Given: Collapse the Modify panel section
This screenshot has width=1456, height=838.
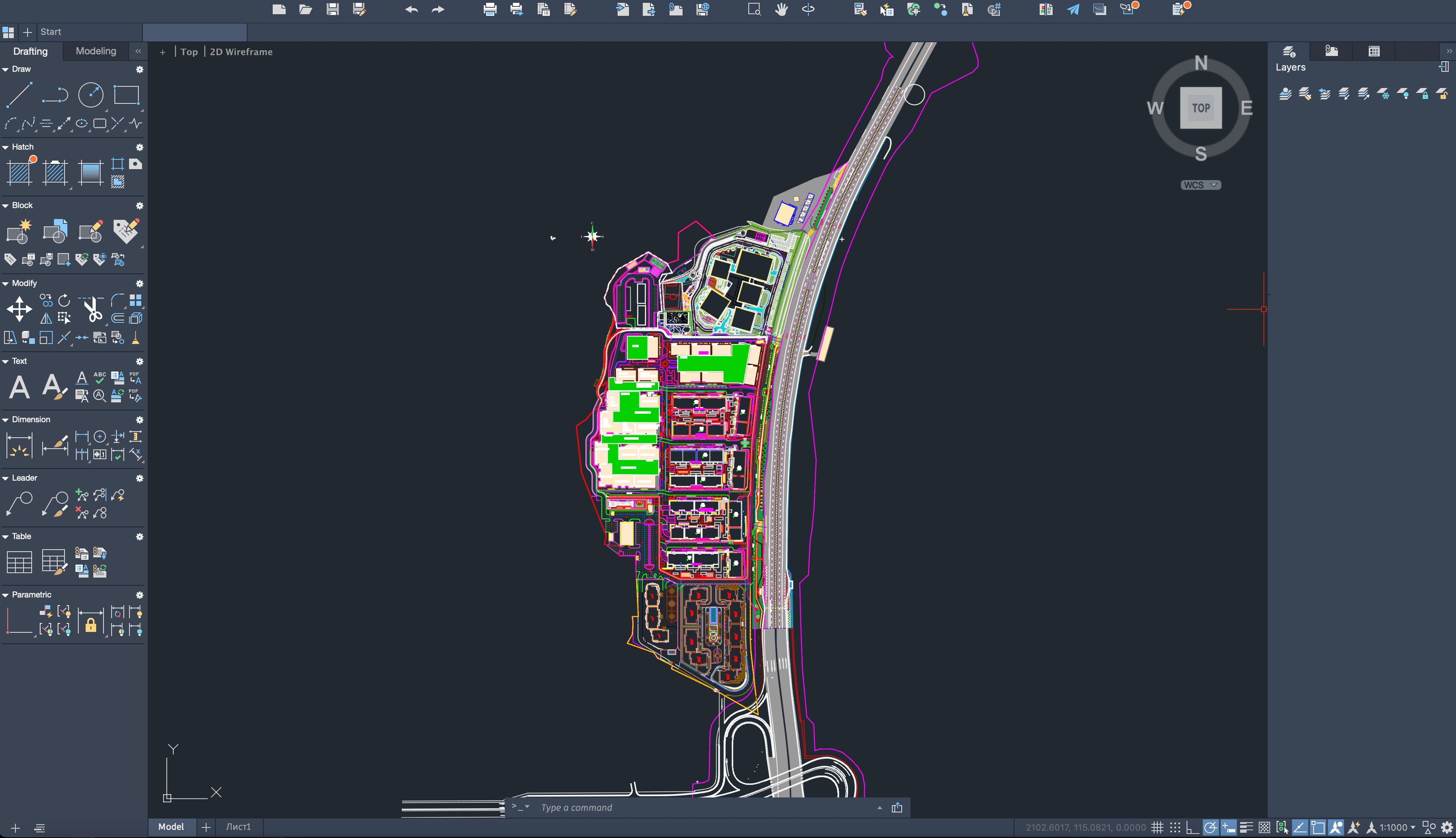Looking at the screenshot, I should click(5, 283).
